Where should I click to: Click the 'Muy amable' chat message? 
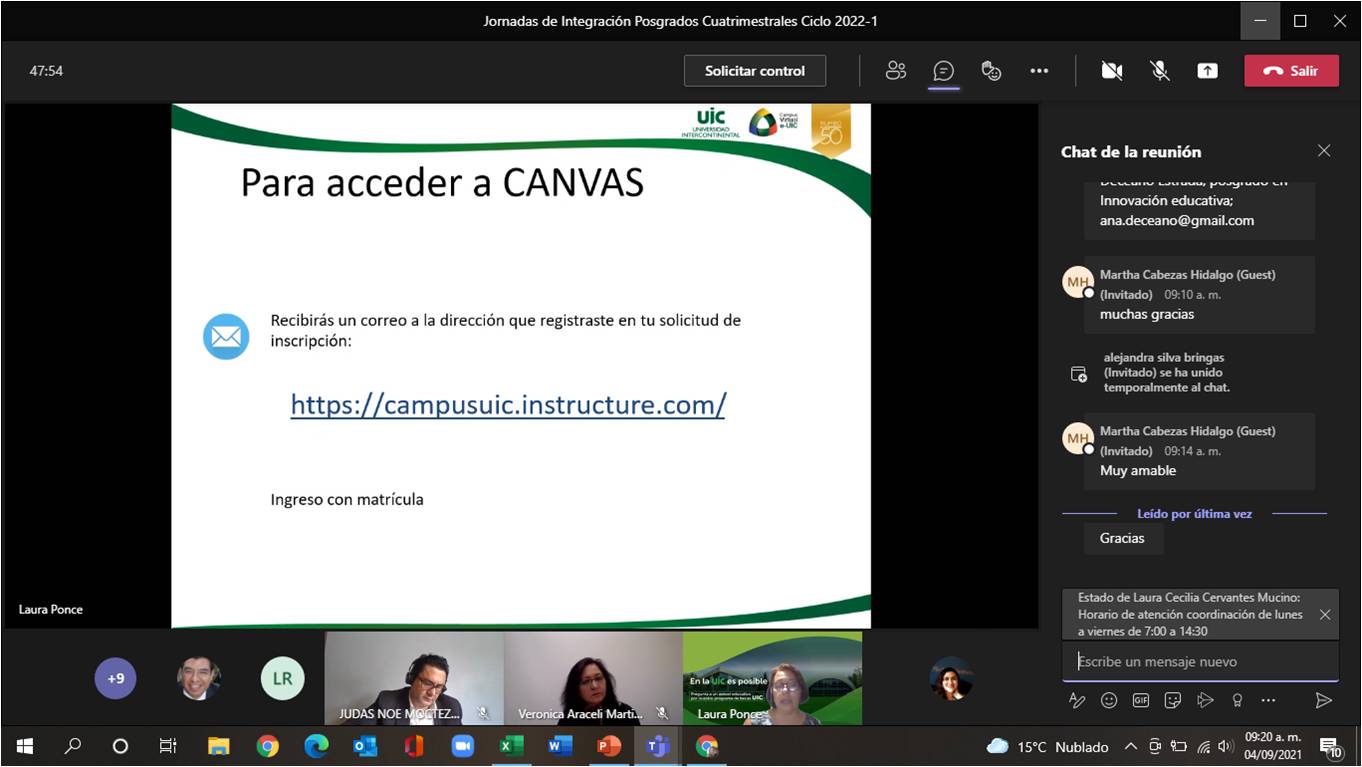click(x=1138, y=470)
